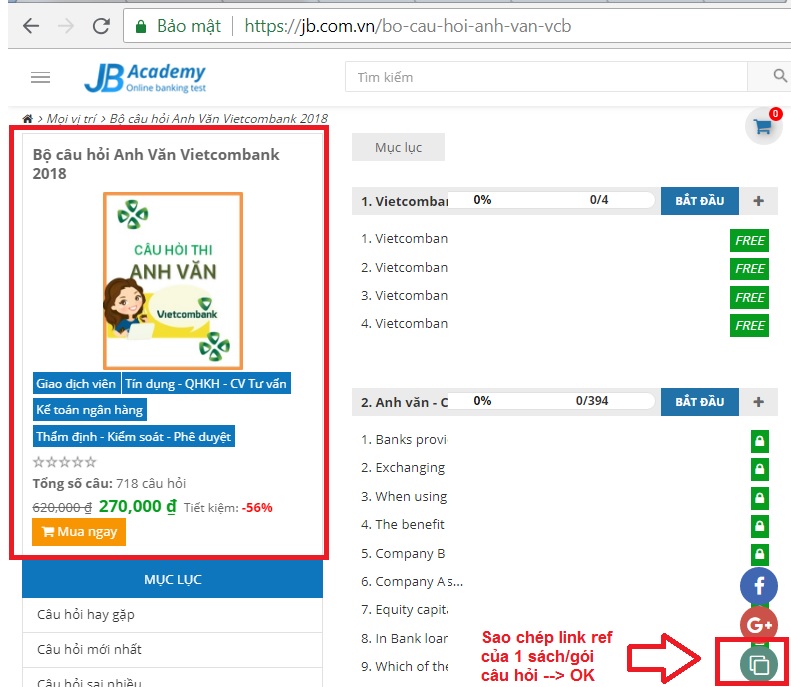Click the Giao dịch viên tag
The height and width of the screenshot is (687, 791).
click(x=76, y=383)
